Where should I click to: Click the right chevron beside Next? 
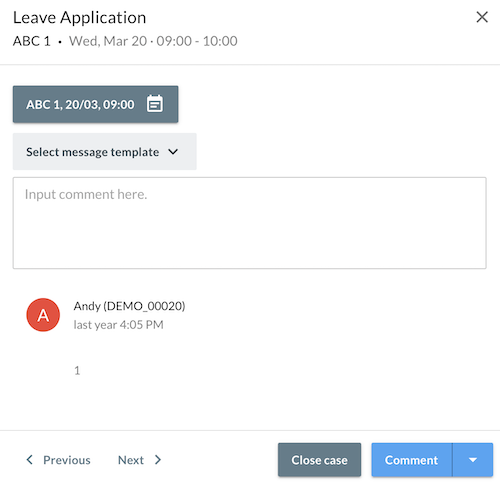click(158, 460)
